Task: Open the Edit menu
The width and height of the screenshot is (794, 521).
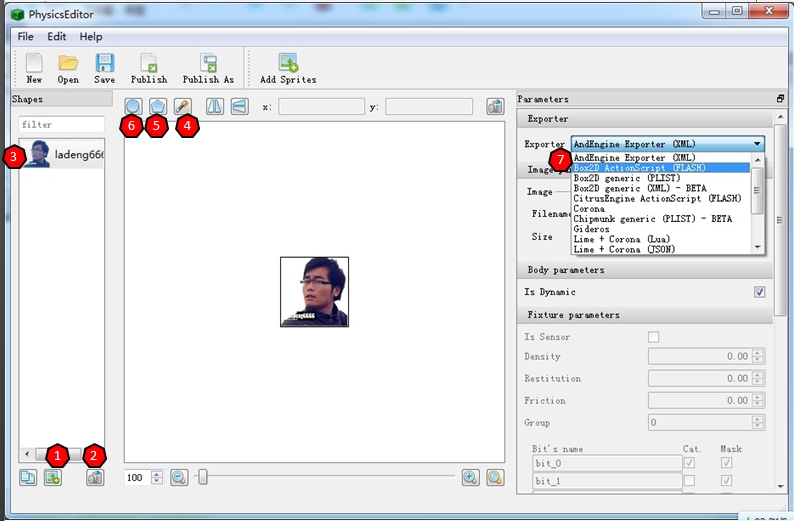Action: pos(57,37)
